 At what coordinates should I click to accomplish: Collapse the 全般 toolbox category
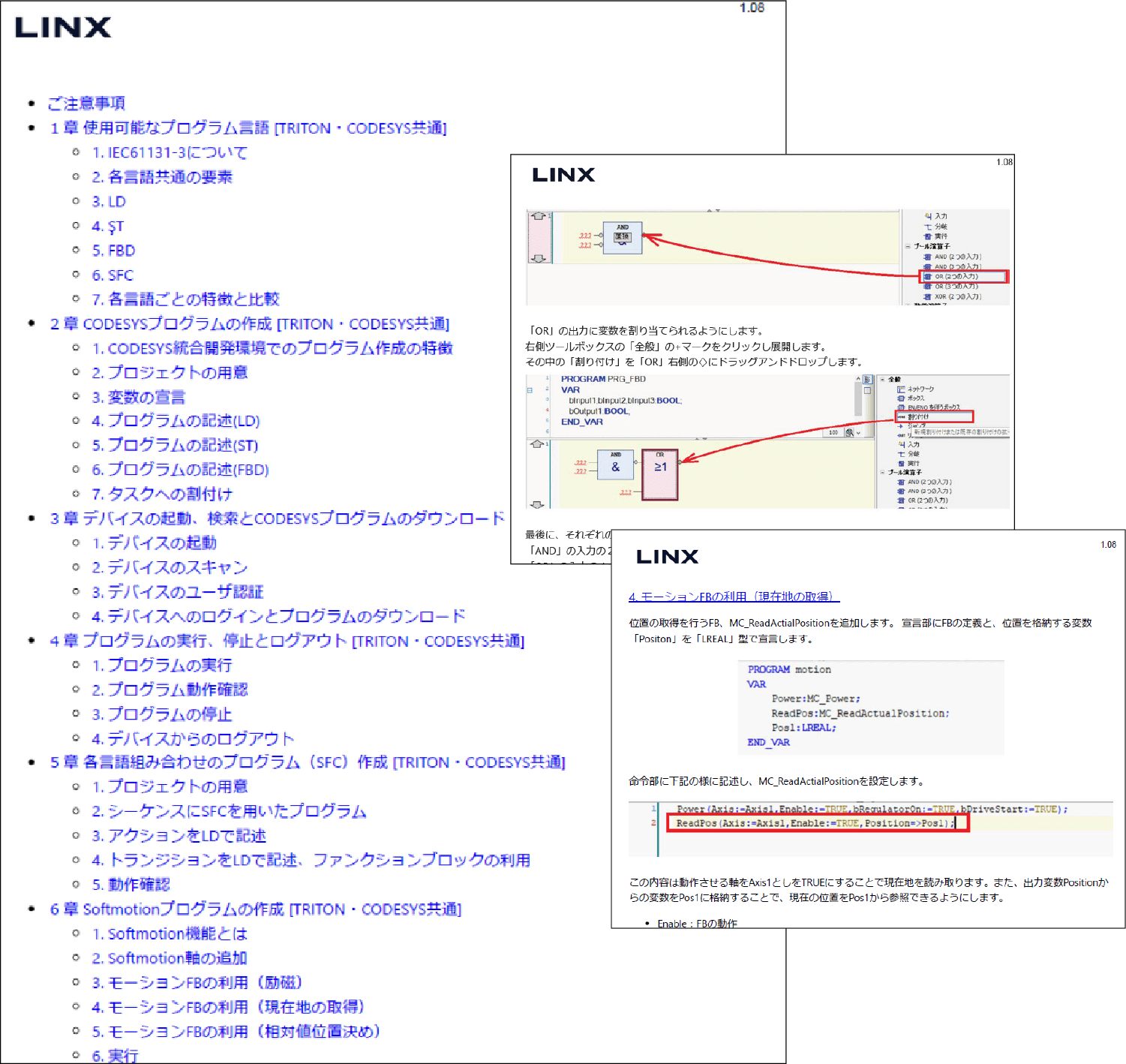point(882,380)
